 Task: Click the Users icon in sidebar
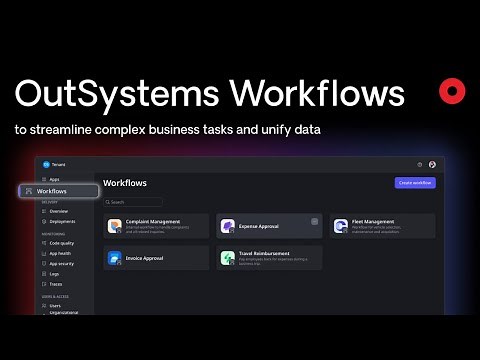(x=44, y=306)
